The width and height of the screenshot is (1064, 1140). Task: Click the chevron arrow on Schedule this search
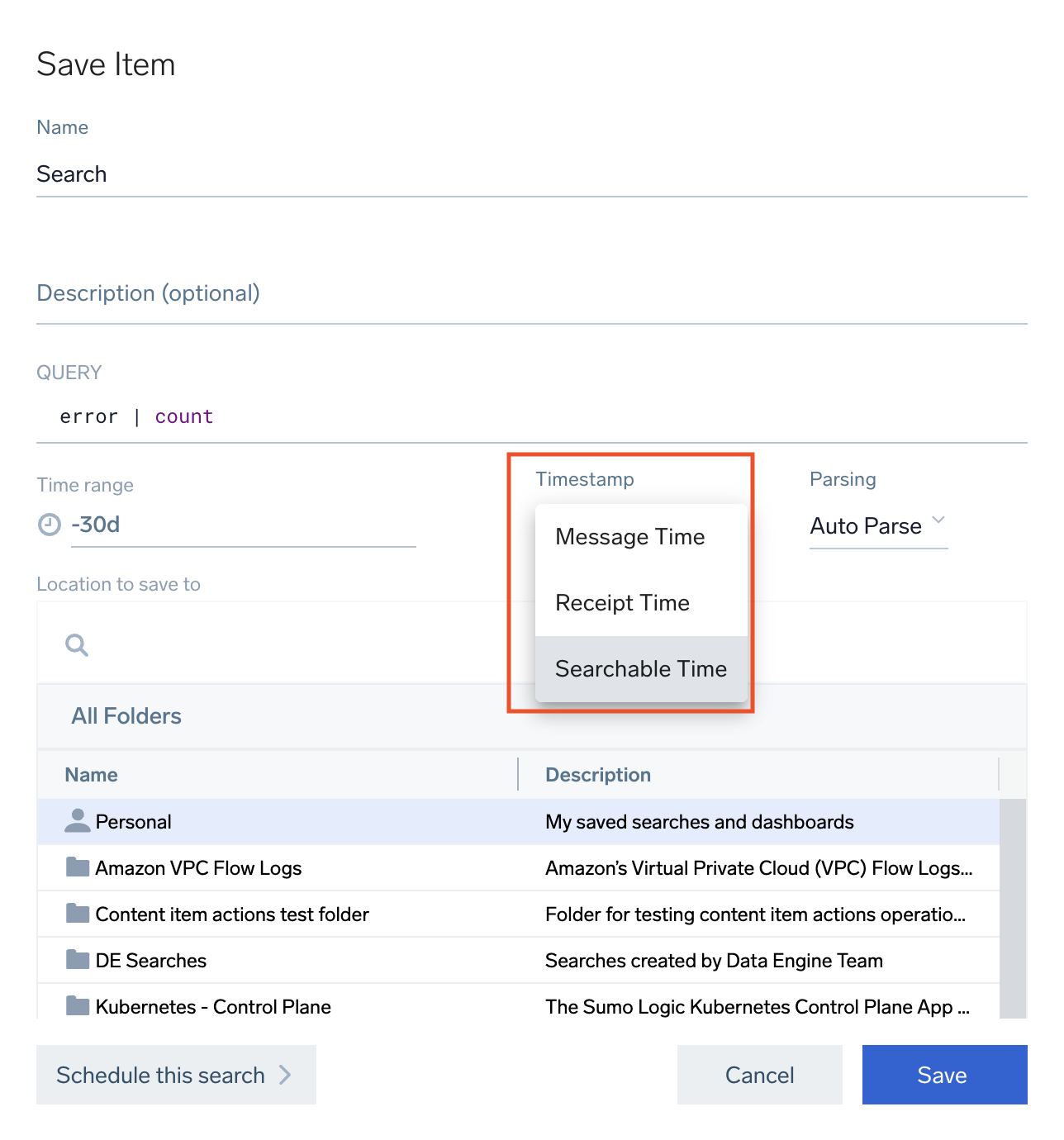pyautogui.click(x=285, y=1075)
